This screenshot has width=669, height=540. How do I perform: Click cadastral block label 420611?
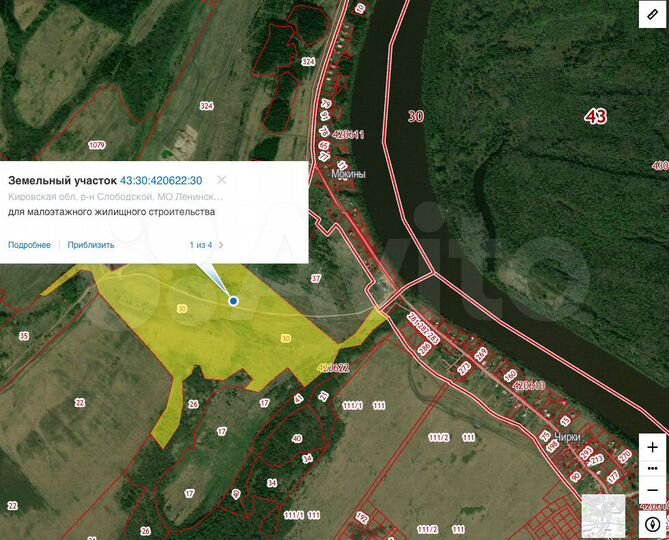pos(348,135)
